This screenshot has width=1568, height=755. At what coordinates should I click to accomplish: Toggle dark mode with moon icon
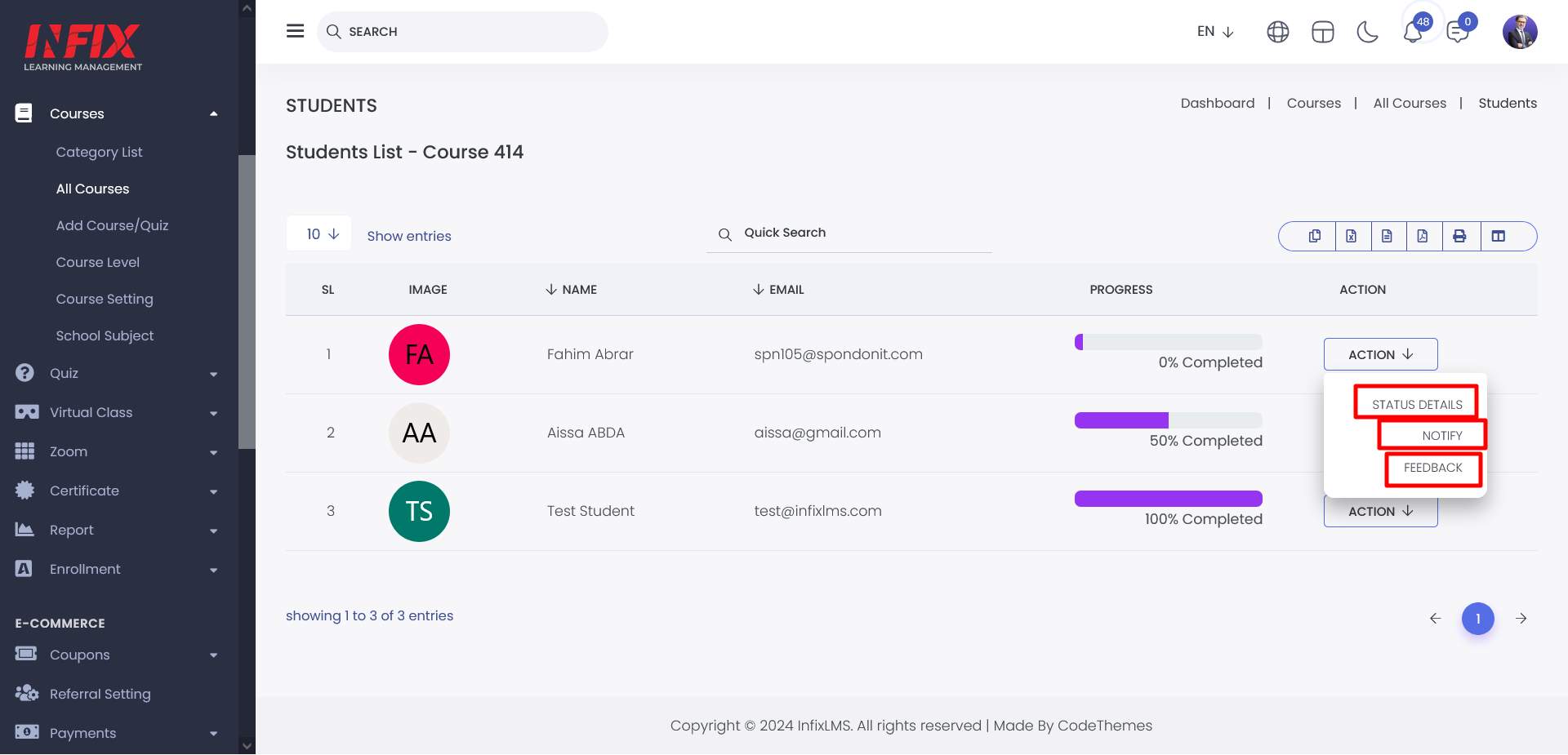1367,32
